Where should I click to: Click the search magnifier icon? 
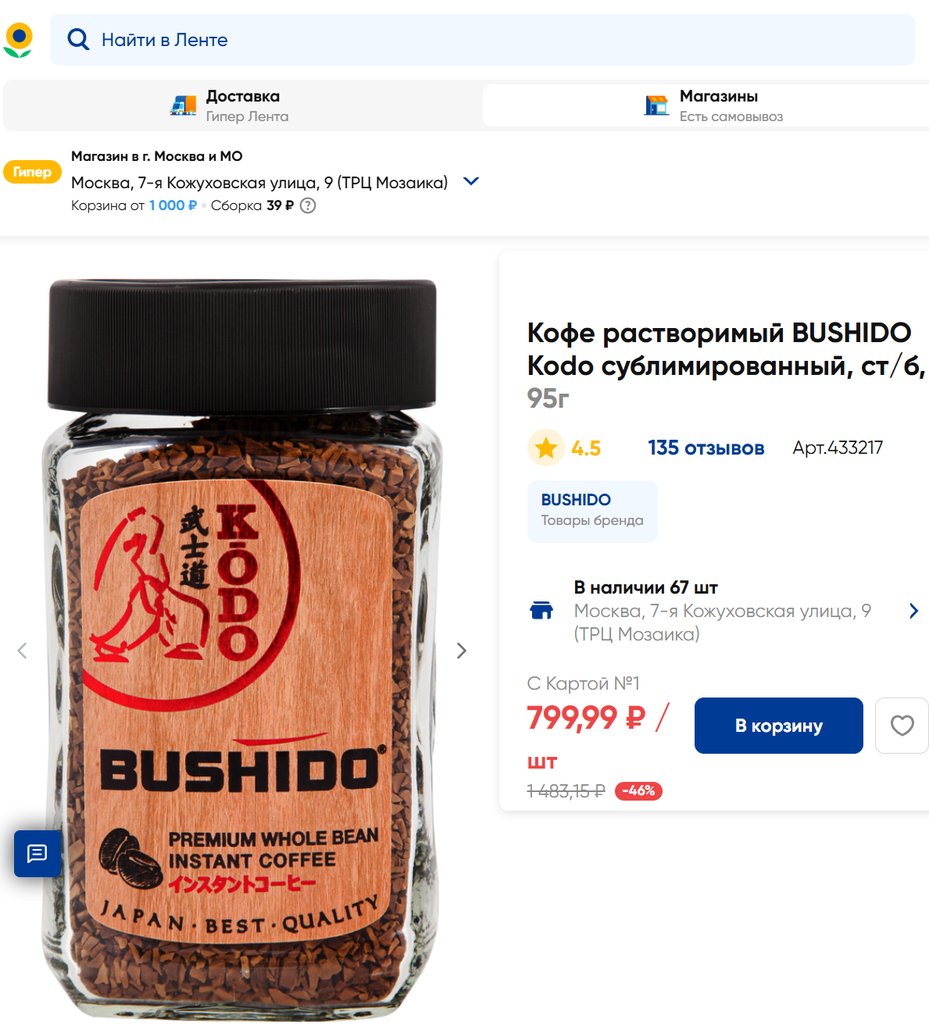tap(78, 40)
